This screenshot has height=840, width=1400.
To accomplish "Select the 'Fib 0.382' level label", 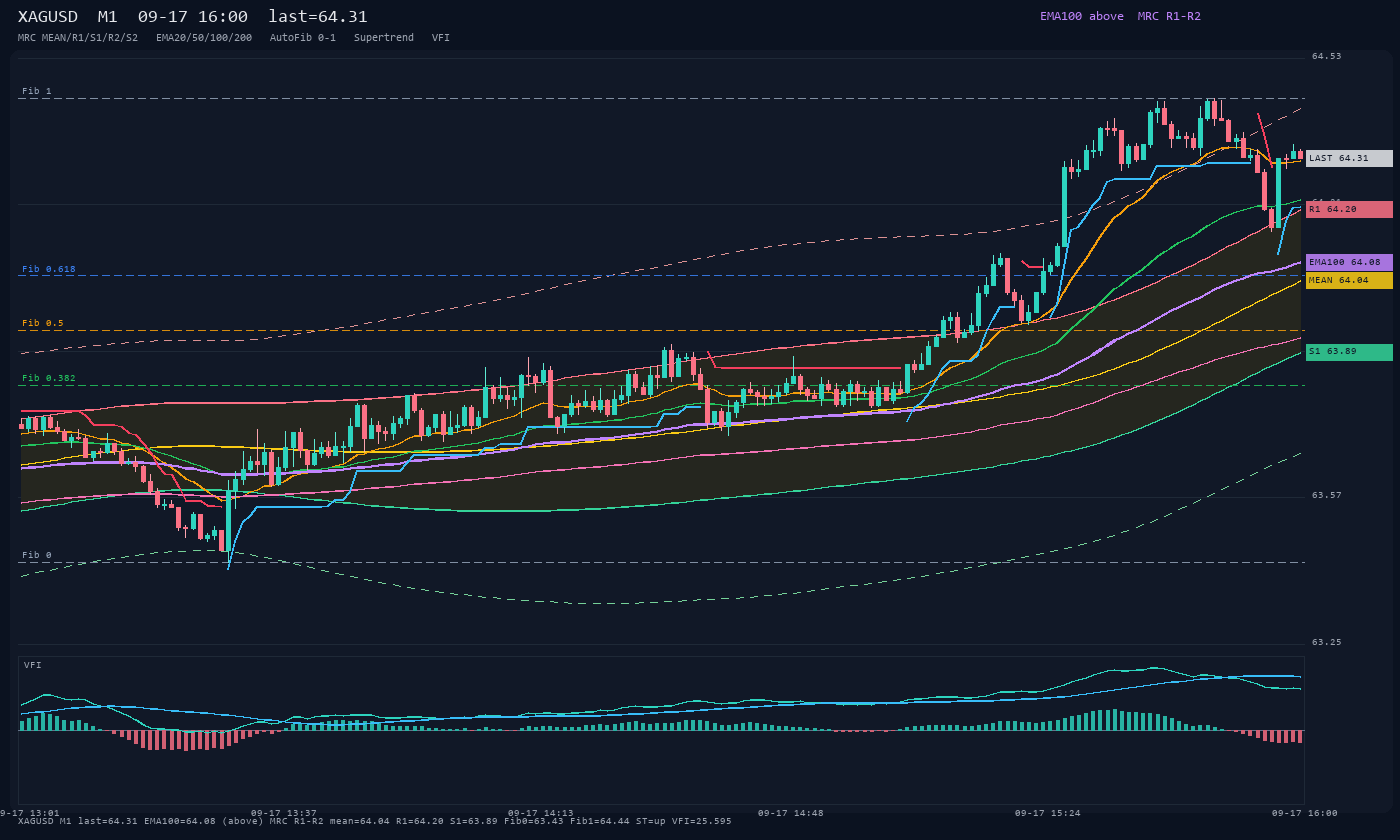I will (49, 378).
